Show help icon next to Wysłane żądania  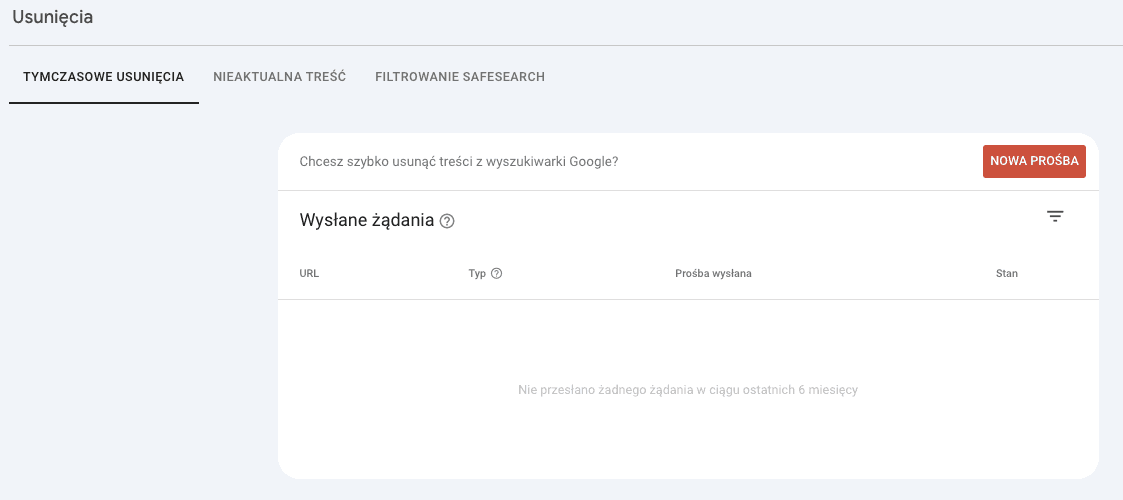448,221
